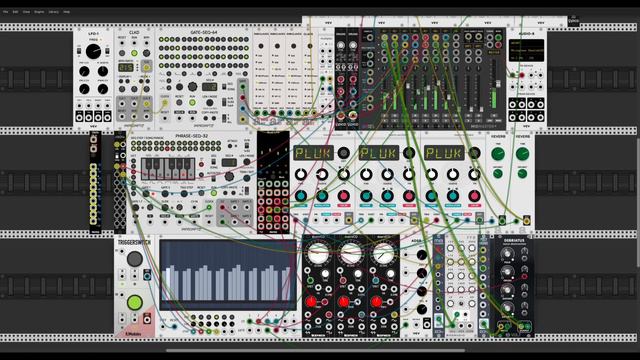The width and height of the screenshot is (640, 360).
Task: Click the BPM display on CLKD
Action: tap(126, 67)
